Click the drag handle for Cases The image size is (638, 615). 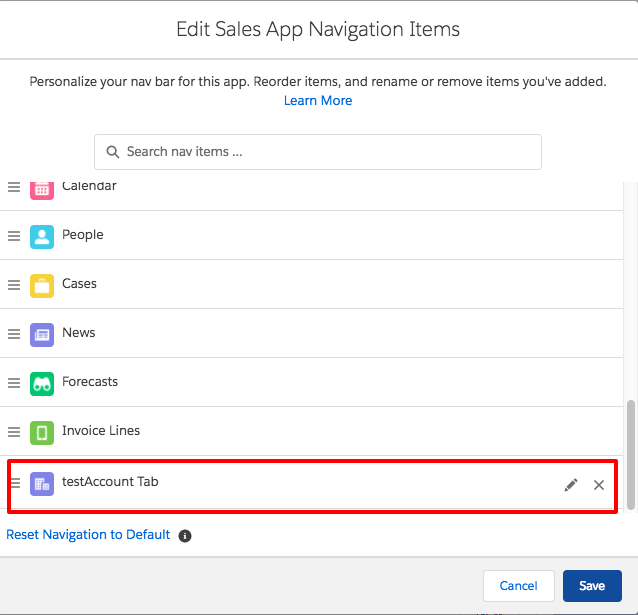click(x=14, y=285)
